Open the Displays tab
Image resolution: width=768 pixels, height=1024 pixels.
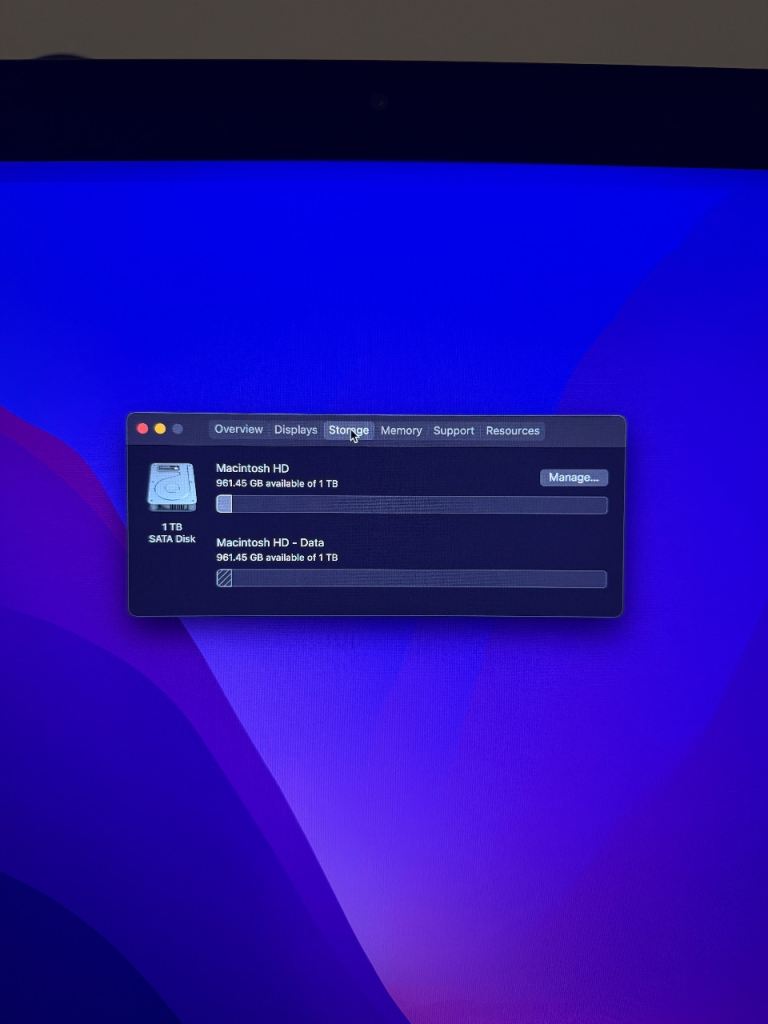296,430
